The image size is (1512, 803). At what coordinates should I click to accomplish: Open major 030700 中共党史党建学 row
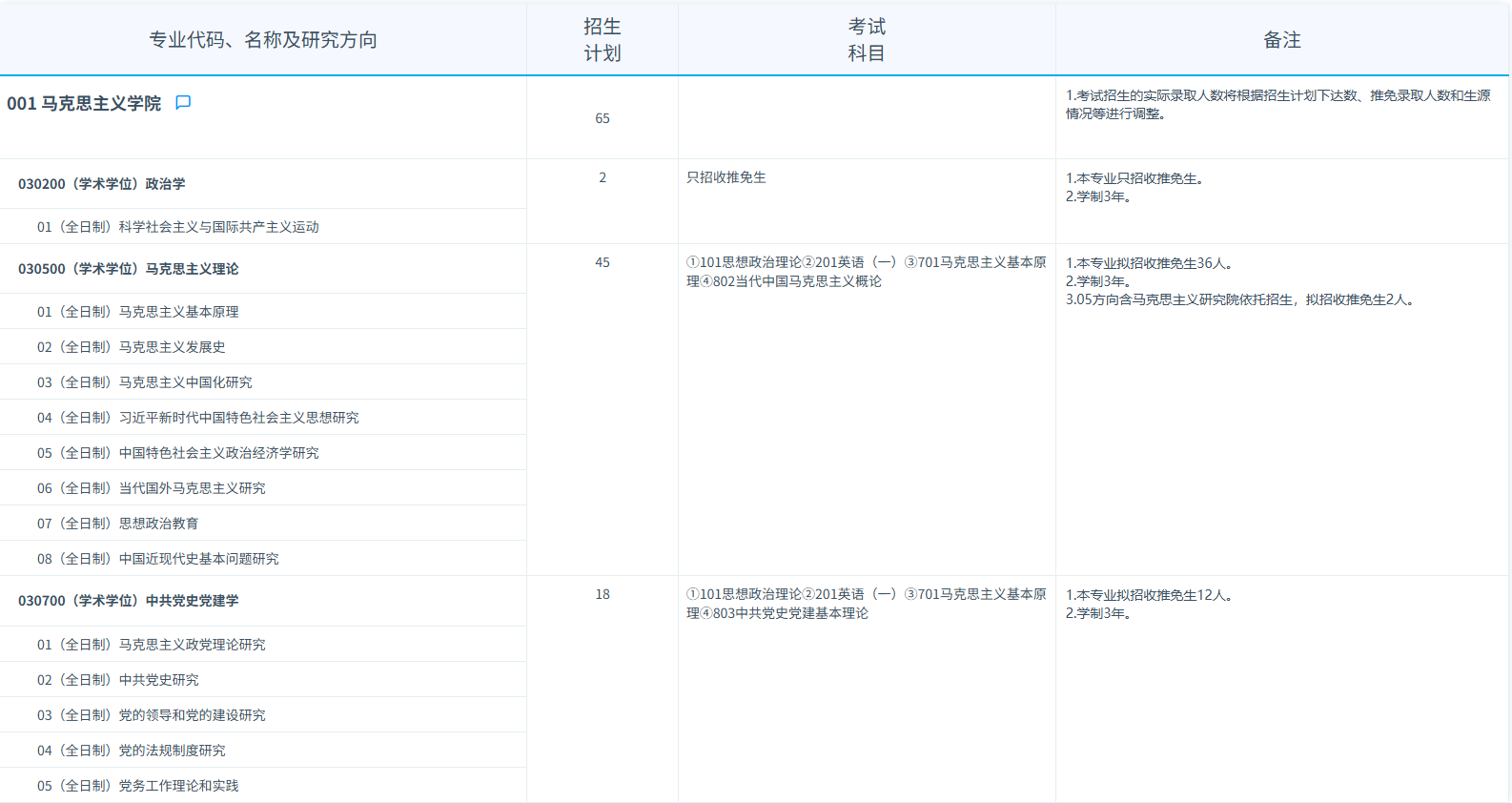point(129,601)
